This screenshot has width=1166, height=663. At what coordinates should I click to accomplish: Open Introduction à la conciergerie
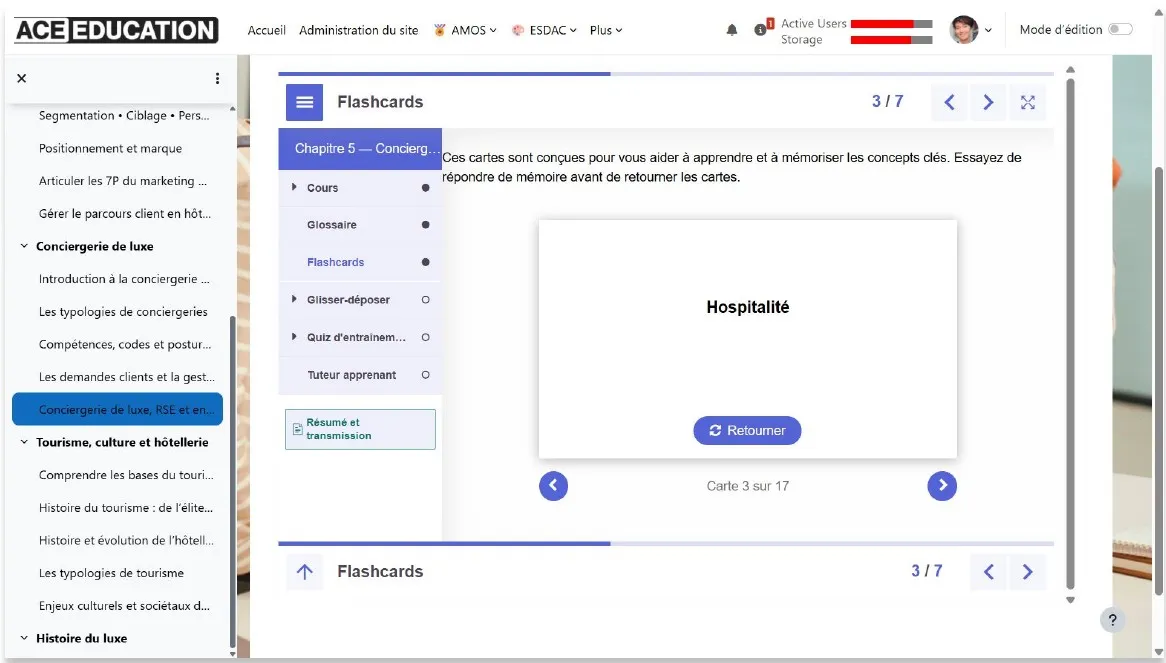coord(124,279)
